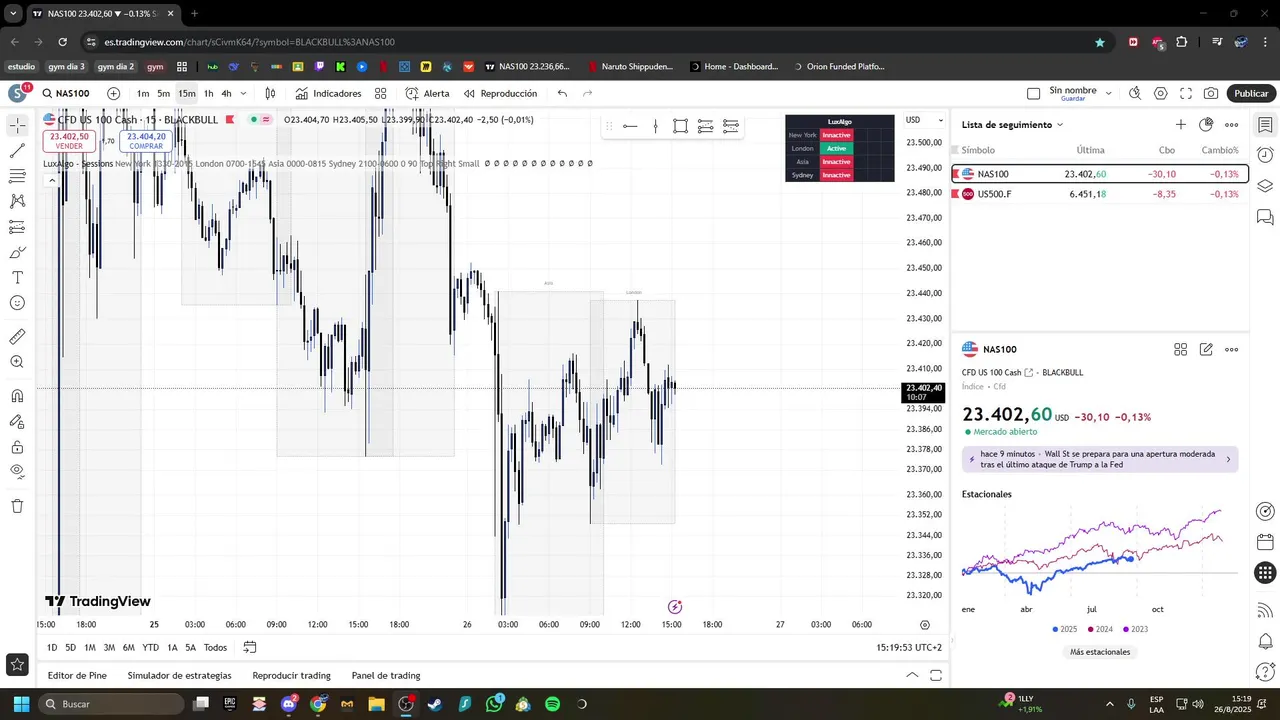Click the Publicar button
The height and width of the screenshot is (720, 1280).
(1251, 93)
